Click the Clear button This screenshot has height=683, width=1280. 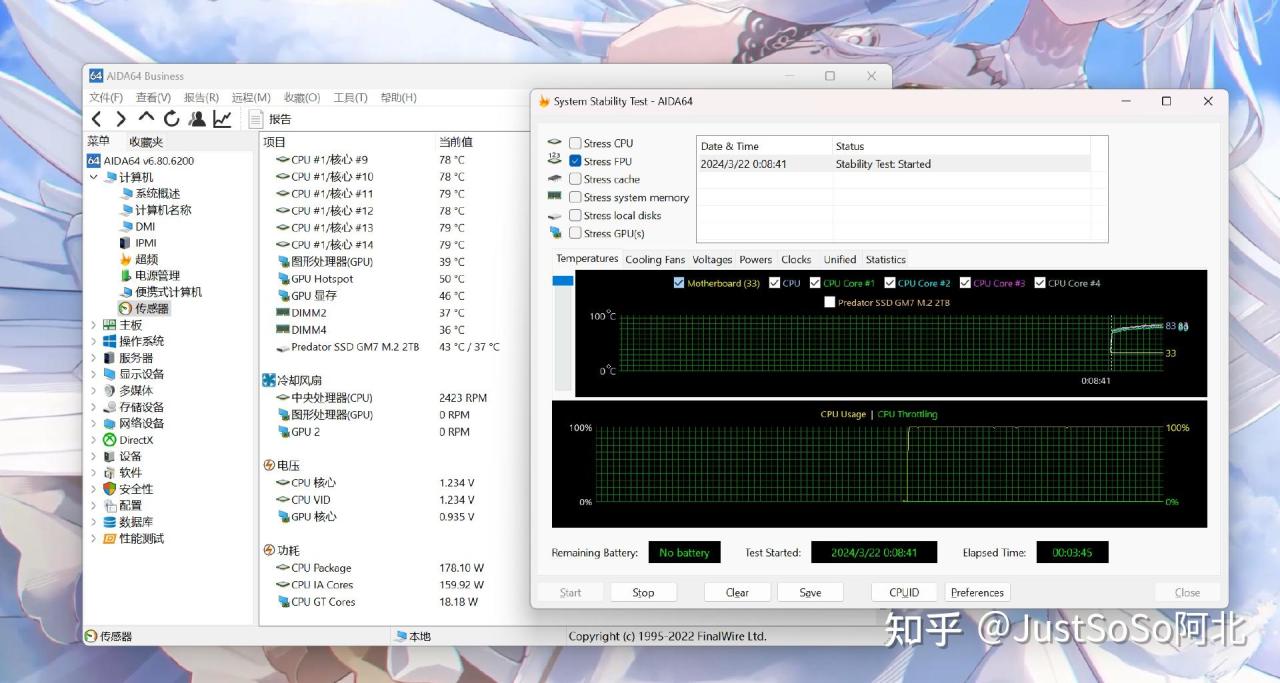[x=737, y=592]
